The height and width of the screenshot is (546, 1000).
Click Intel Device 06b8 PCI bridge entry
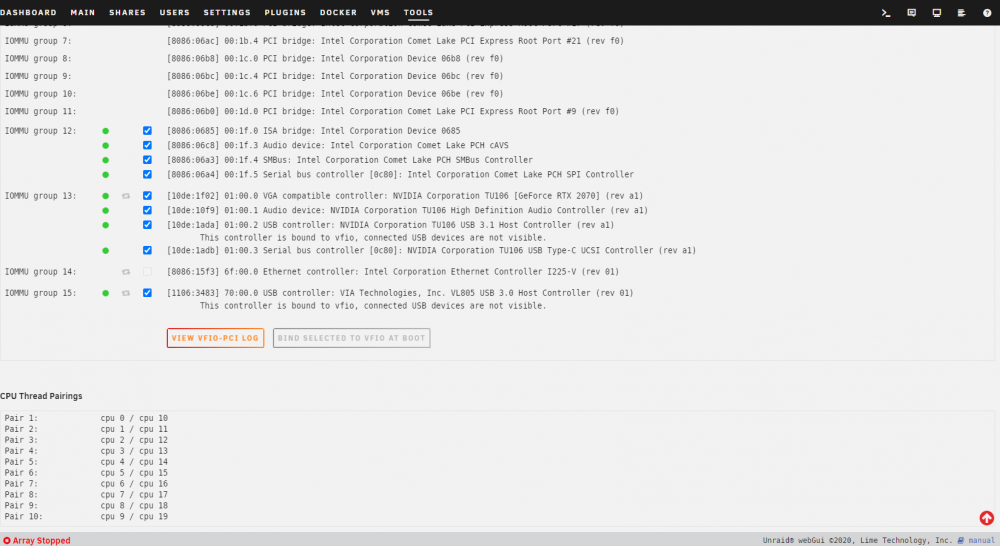coord(335,59)
